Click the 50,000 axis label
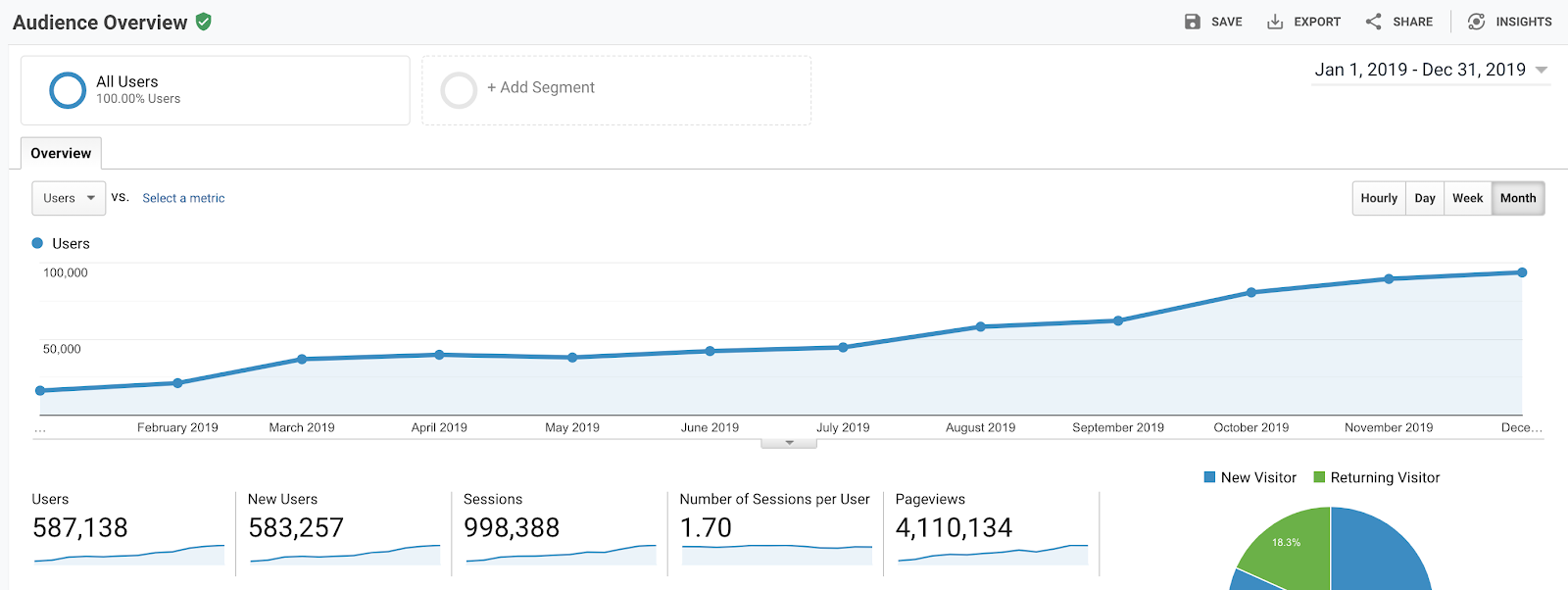Image resolution: width=1568 pixels, height=590 pixels. tap(62, 349)
